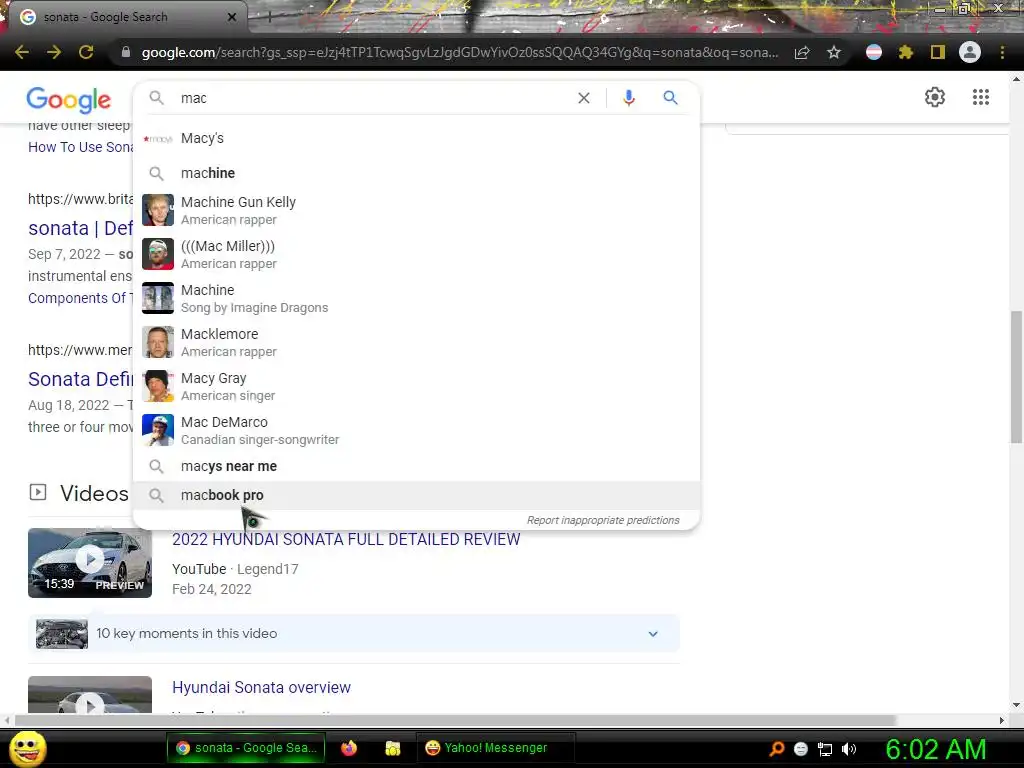
Task: Click the tray search magnifier icon
Action: 776,748
